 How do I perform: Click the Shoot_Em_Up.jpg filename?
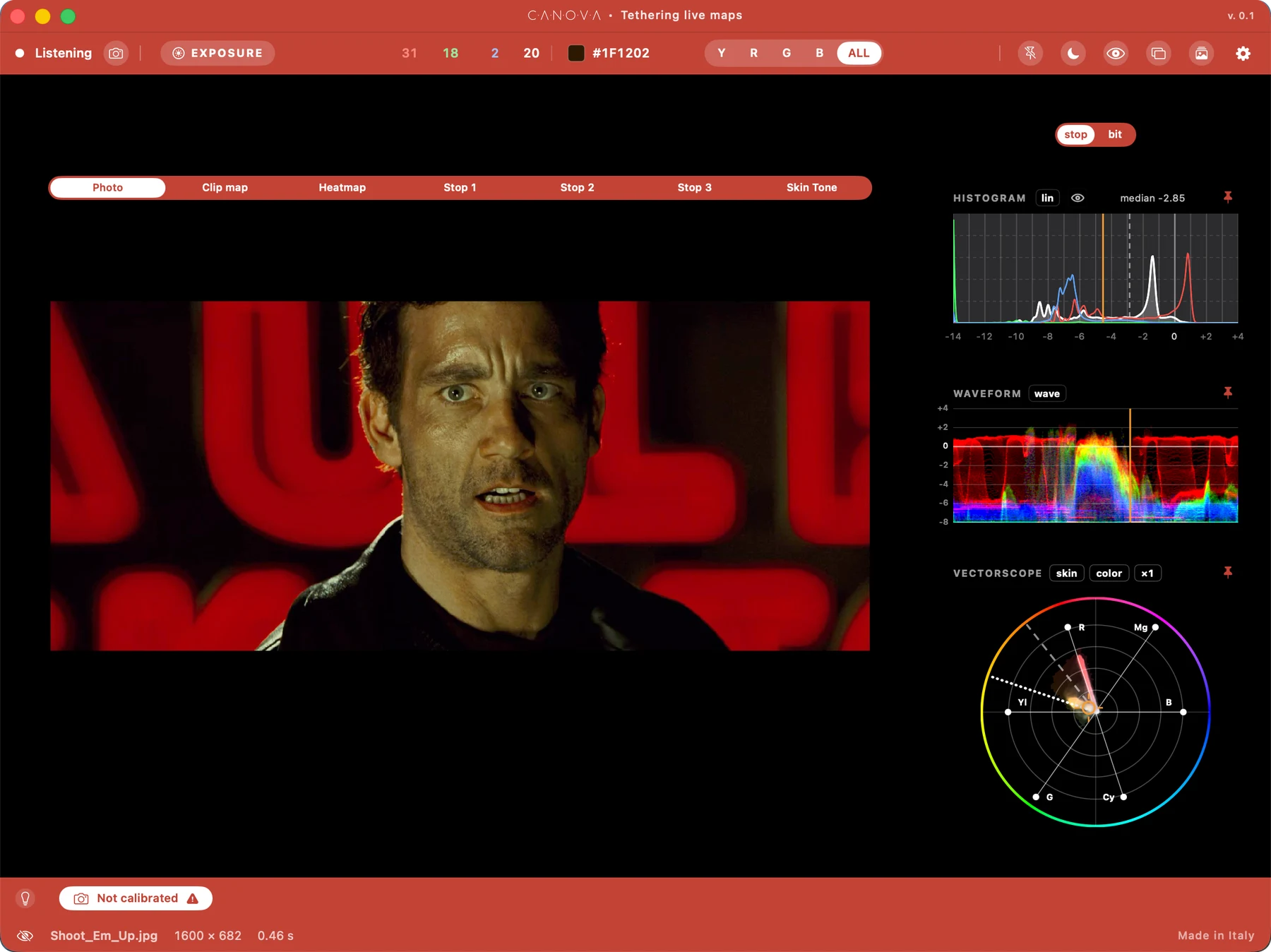(x=104, y=936)
